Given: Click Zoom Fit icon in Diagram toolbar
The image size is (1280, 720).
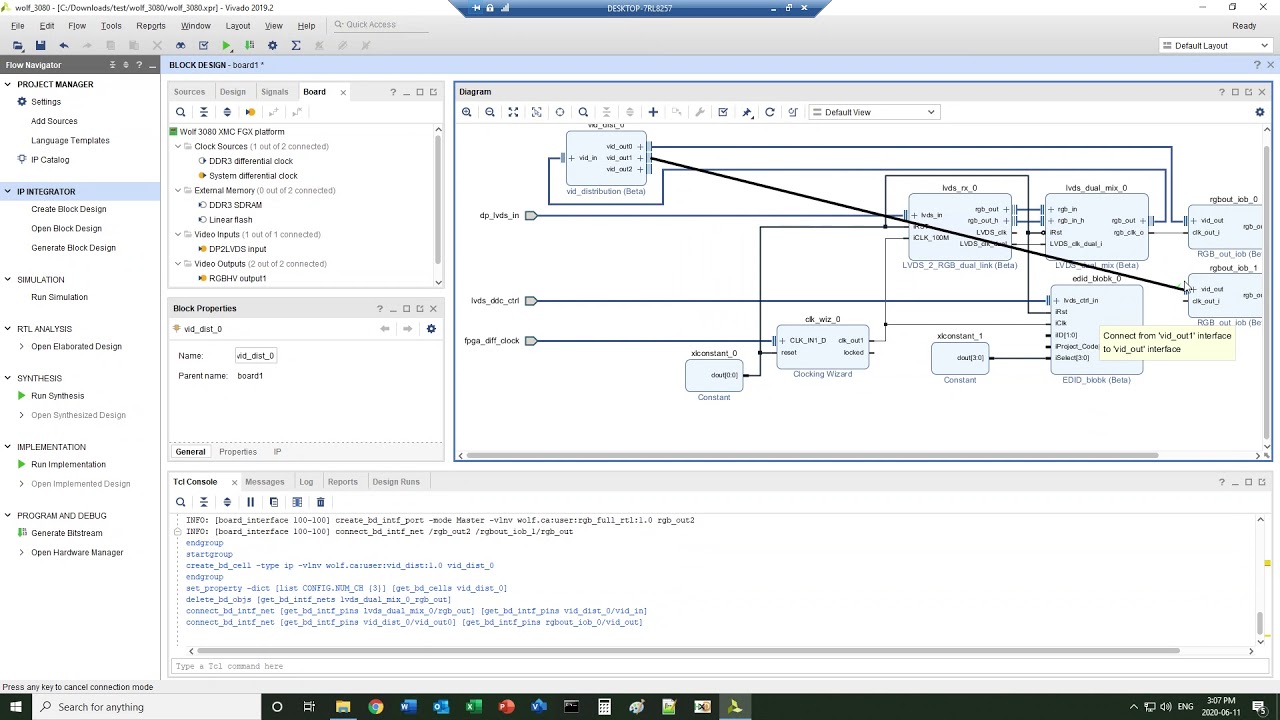Looking at the screenshot, I should tap(513, 112).
